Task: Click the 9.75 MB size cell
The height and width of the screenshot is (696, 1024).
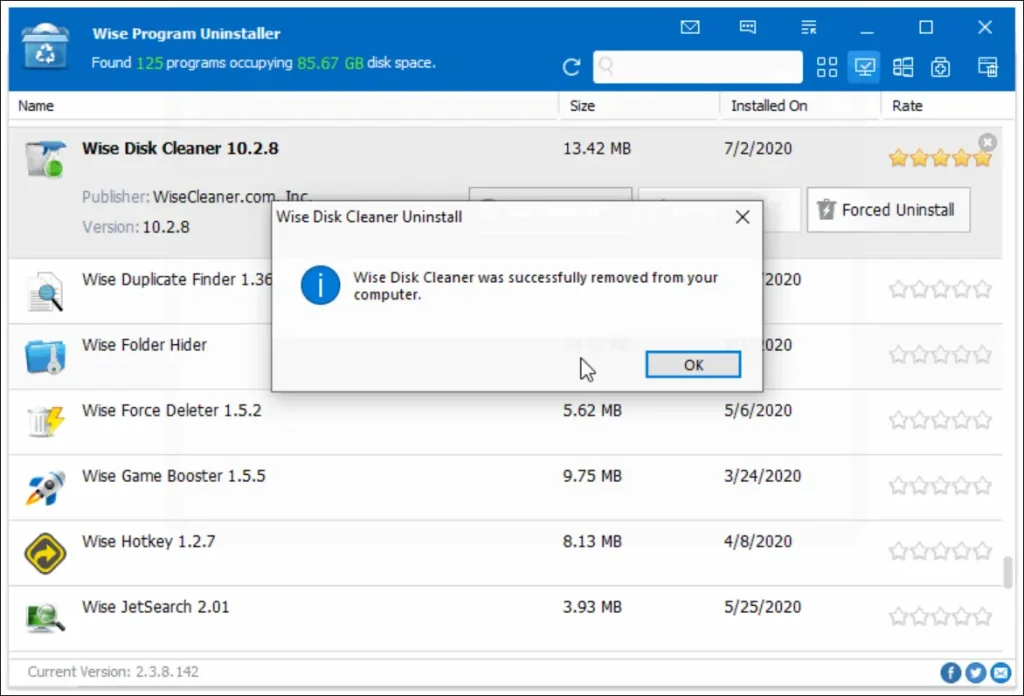Action: pos(592,476)
